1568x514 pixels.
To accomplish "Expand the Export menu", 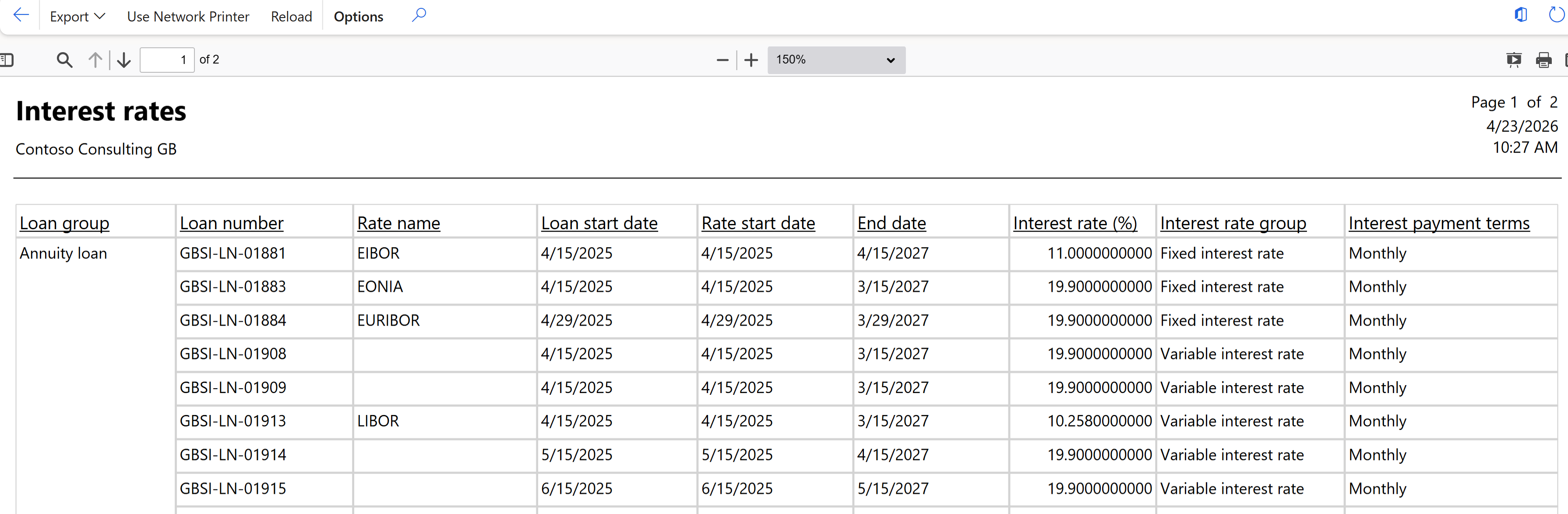I will (78, 17).
